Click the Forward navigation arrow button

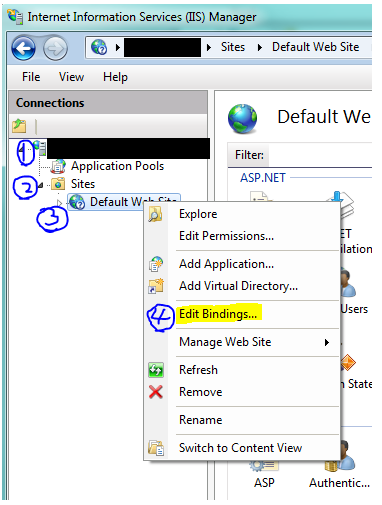[x=55, y=49]
